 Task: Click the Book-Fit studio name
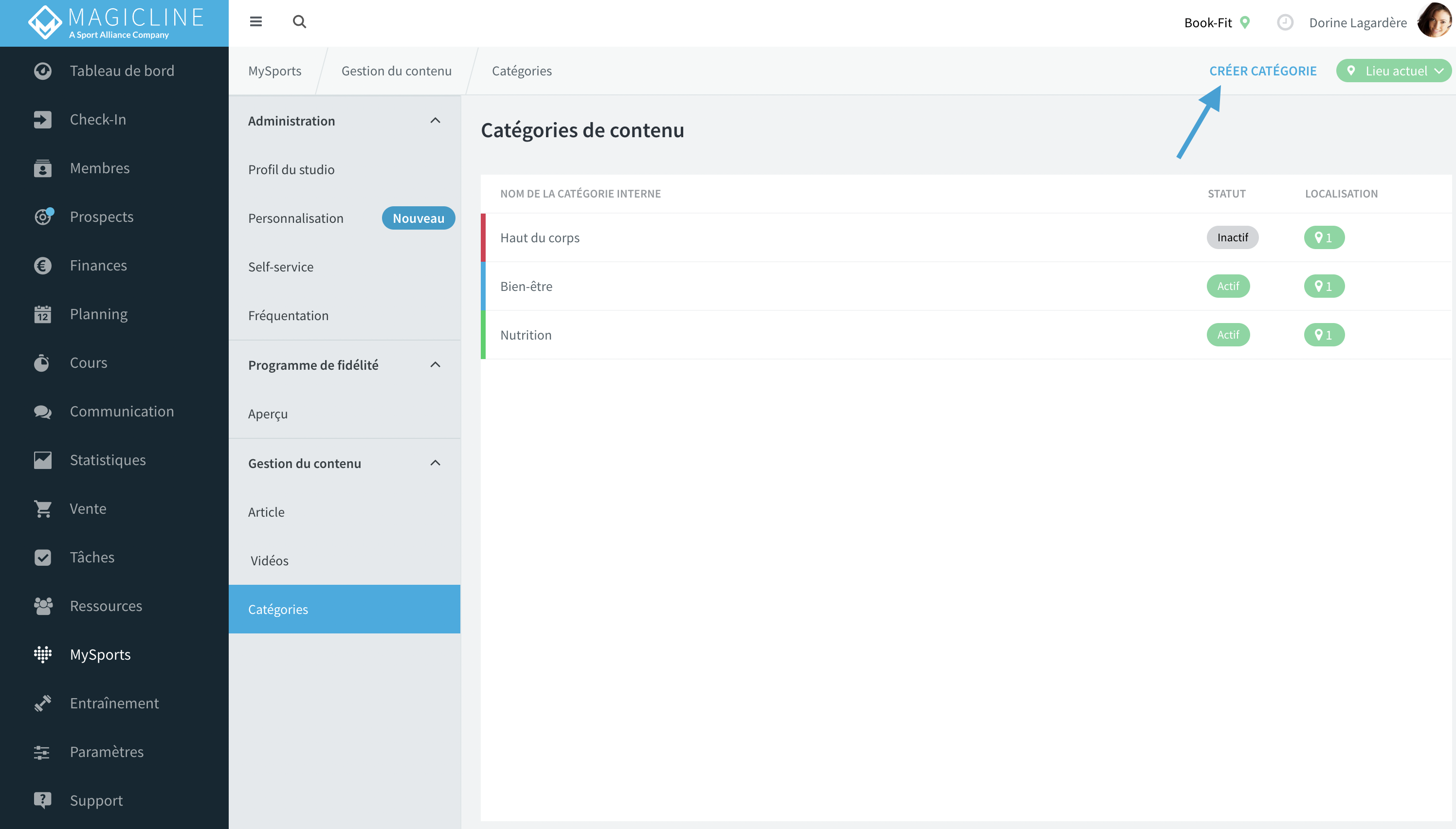1207,22
